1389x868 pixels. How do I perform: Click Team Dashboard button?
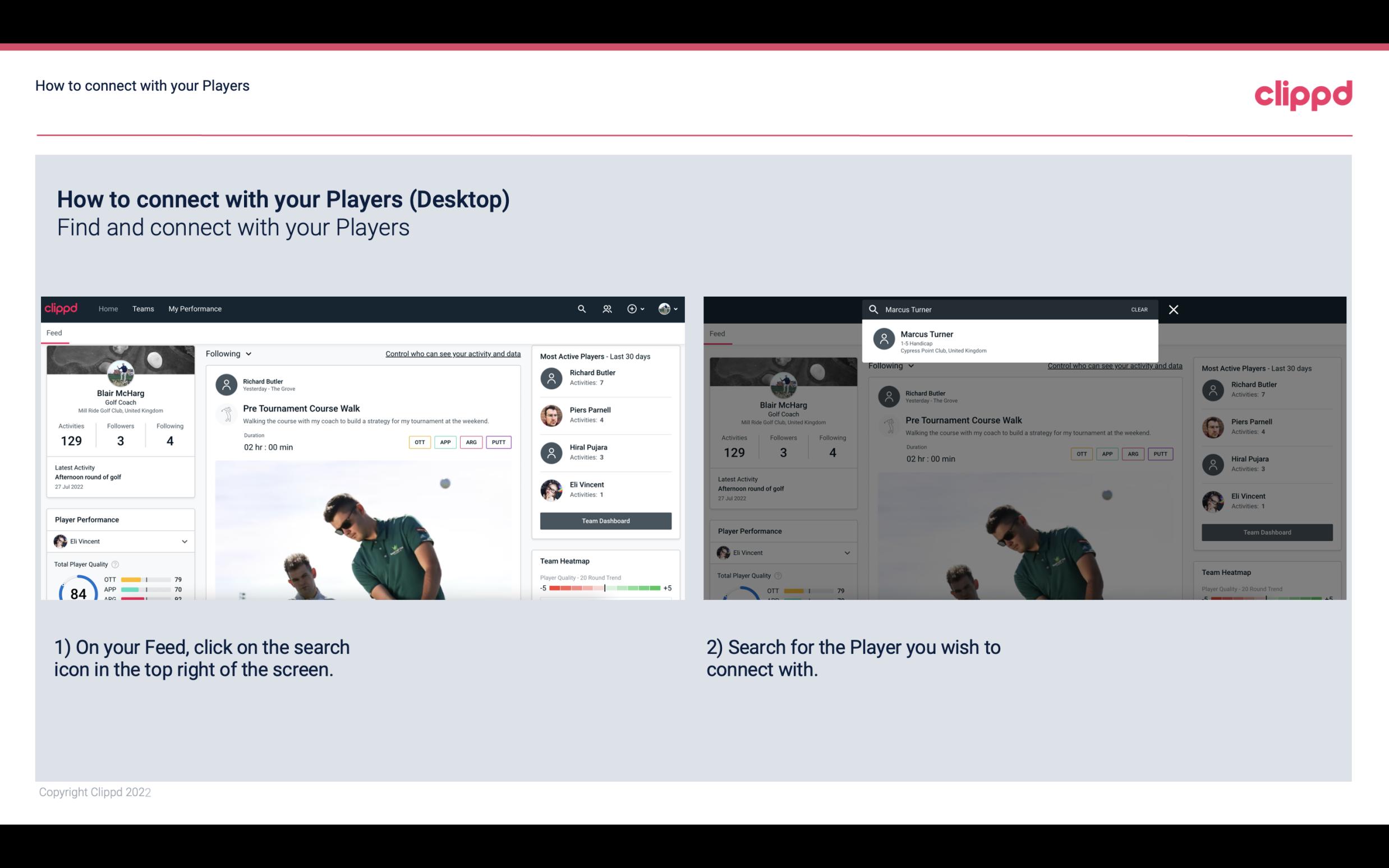pyautogui.click(x=605, y=520)
